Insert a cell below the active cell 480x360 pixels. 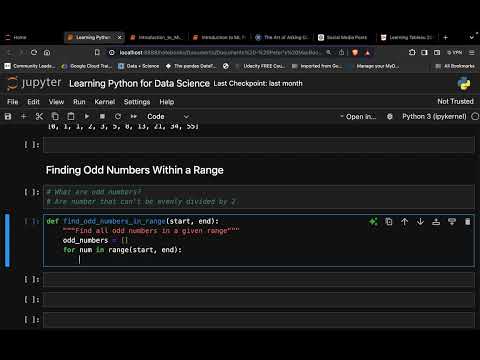point(452,221)
